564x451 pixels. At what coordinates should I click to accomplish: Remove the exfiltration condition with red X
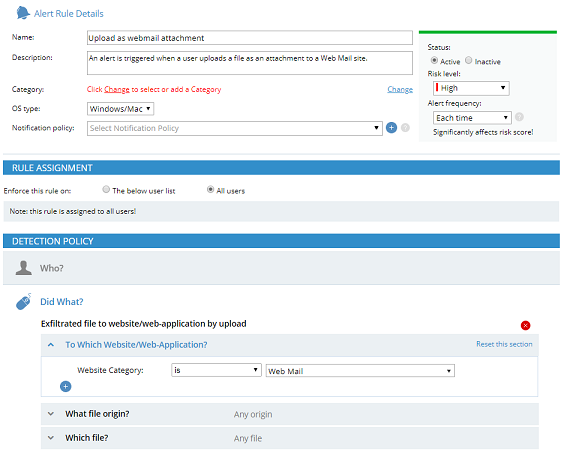[x=526, y=325]
